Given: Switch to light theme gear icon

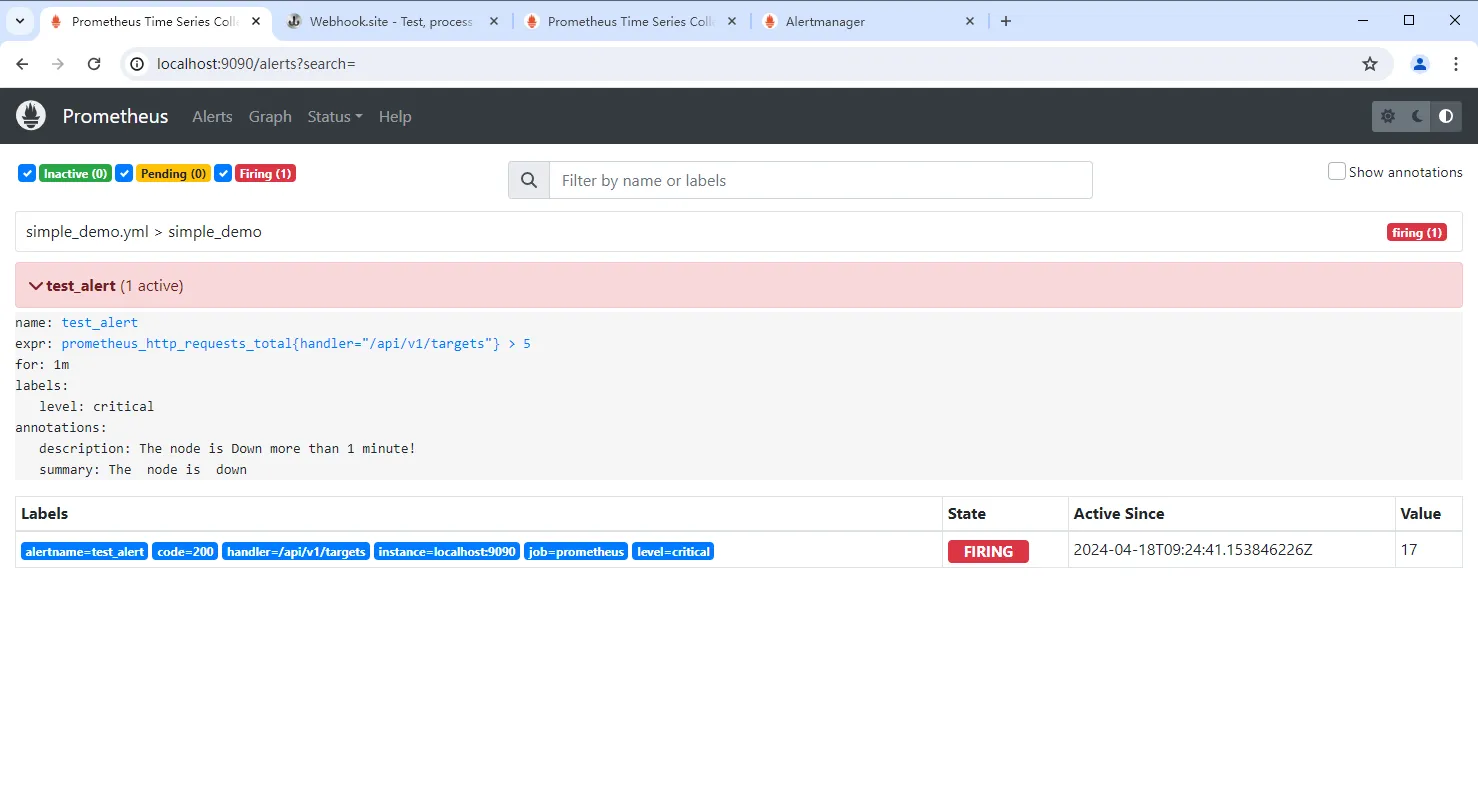Looking at the screenshot, I should 1388,116.
